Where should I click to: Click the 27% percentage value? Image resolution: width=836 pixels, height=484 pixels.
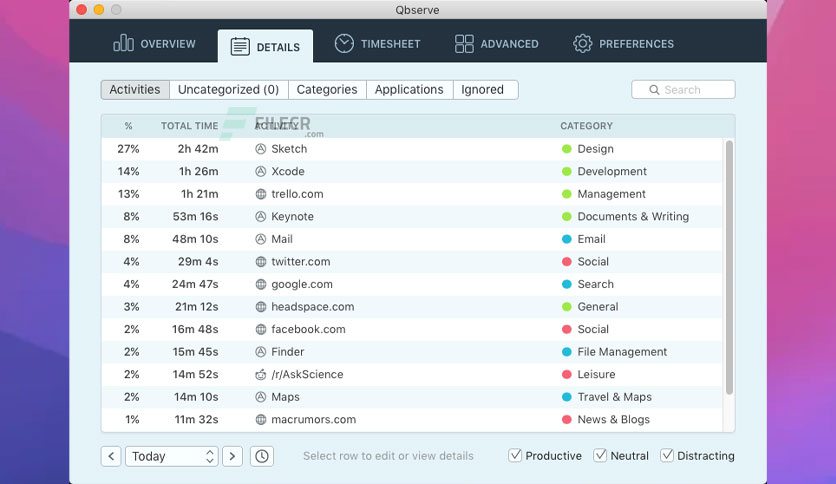(x=128, y=149)
